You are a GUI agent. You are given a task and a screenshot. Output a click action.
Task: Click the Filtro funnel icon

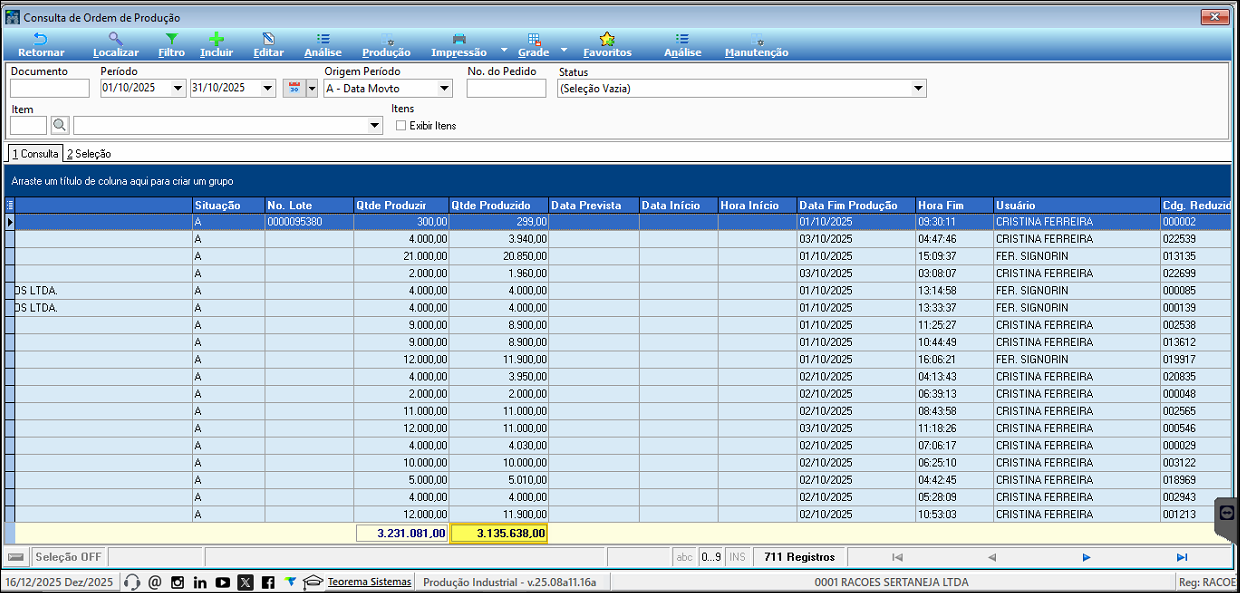pyautogui.click(x=171, y=44)
